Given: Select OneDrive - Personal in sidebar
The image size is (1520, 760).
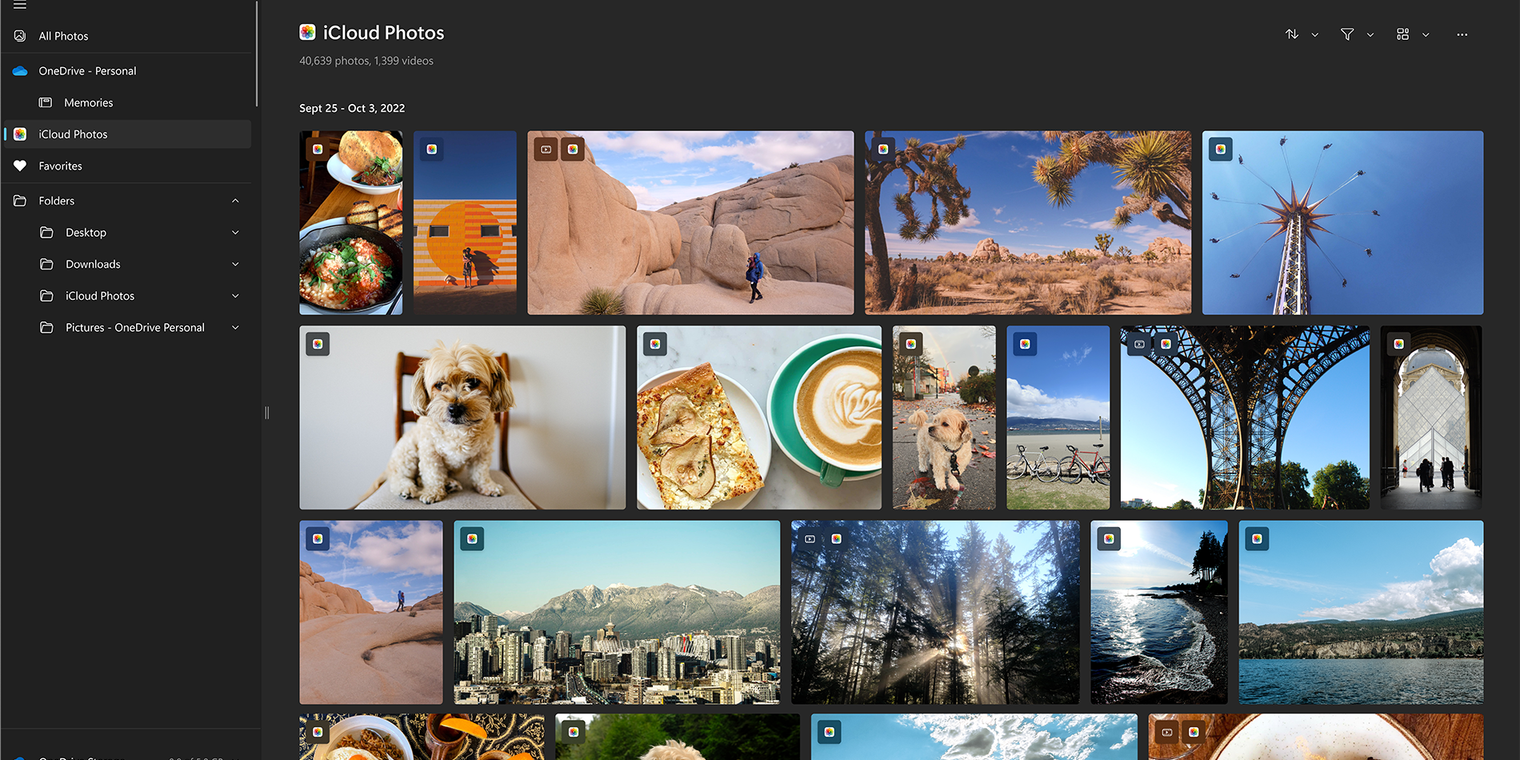Looking at the screenshot, I should 128,71.
